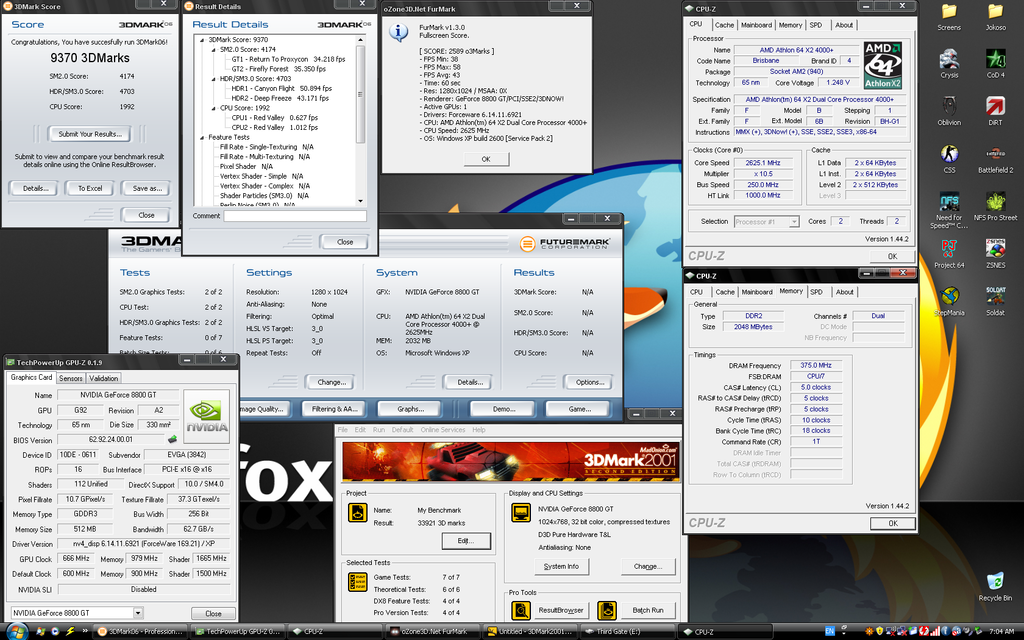Switch to FurMark taskbar button

[x=434, y=632]
